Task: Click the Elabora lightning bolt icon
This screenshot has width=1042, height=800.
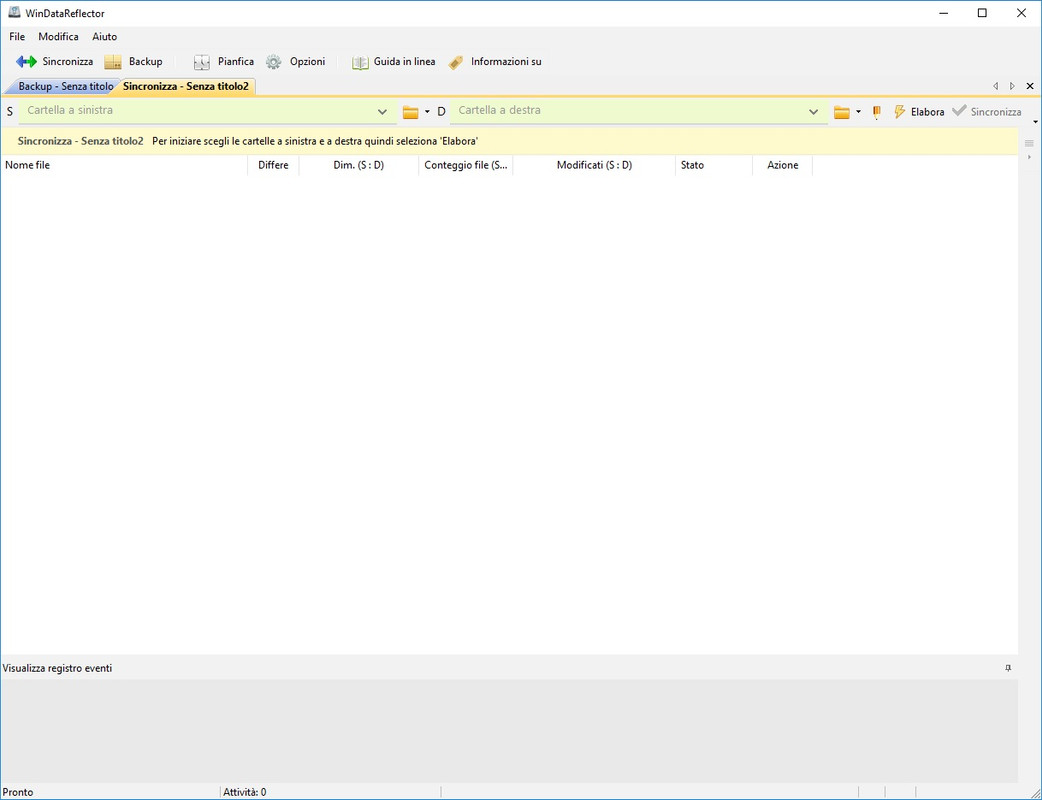Action: point(899,112)
